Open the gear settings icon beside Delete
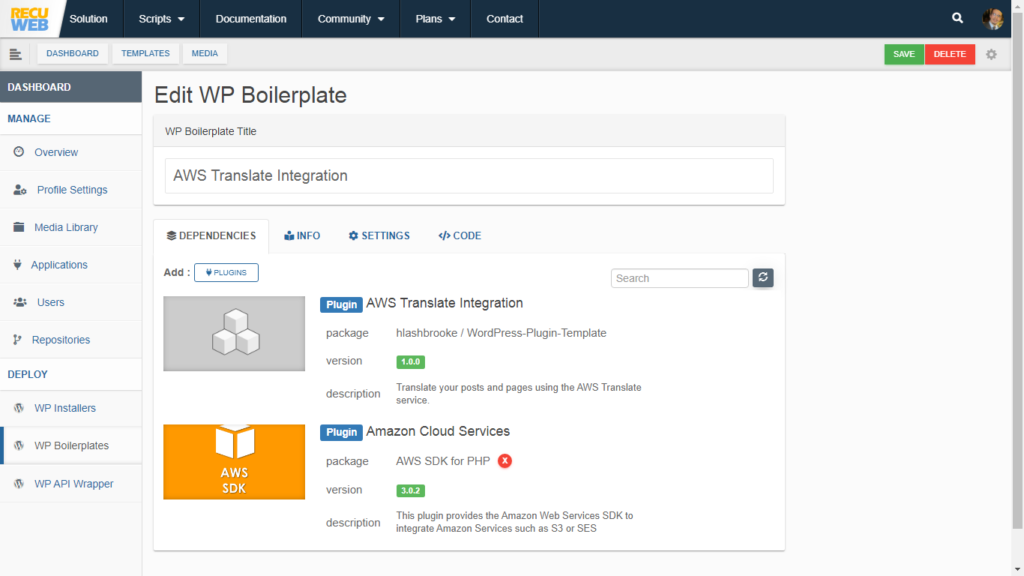1024x576 pixels. (991, 54)
